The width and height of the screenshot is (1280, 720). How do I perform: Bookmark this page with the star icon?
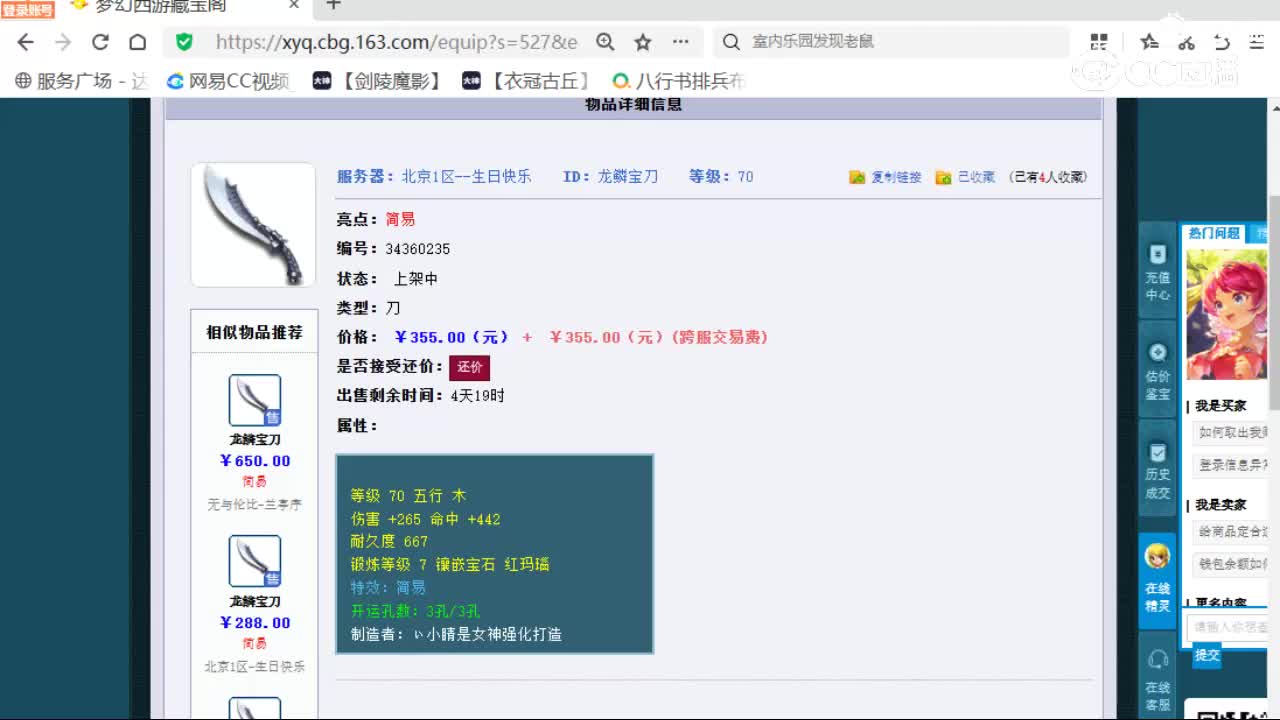point(643,42)
